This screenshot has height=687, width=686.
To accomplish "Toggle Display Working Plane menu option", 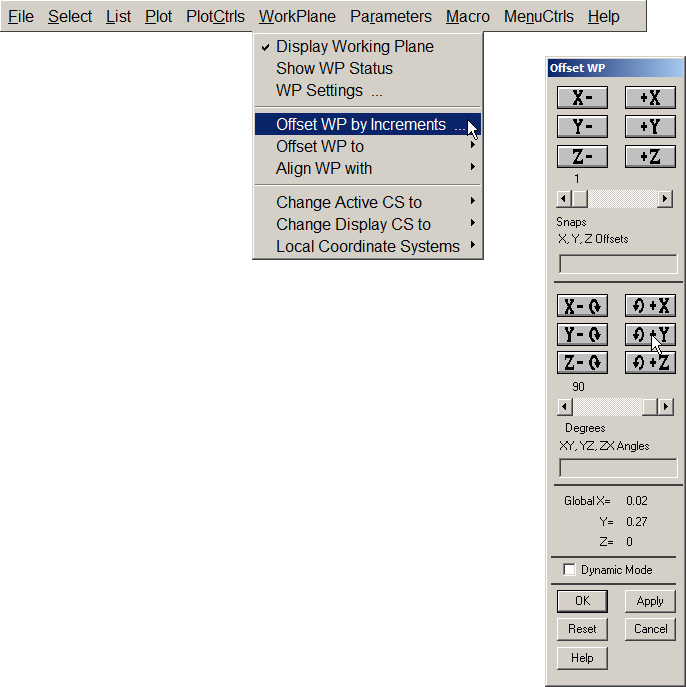I will [355, 47].
